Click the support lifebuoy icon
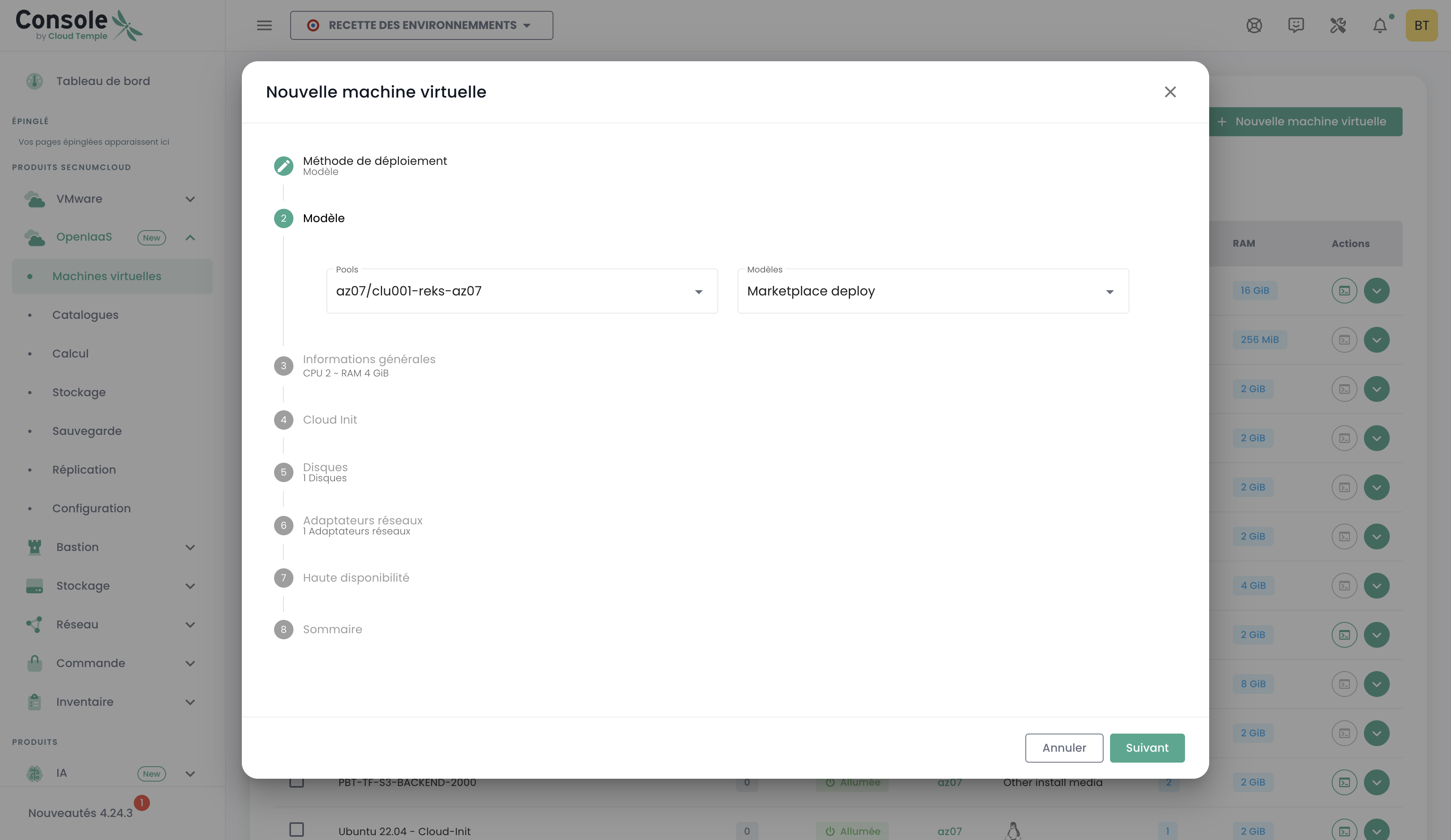 point(1254,25)
